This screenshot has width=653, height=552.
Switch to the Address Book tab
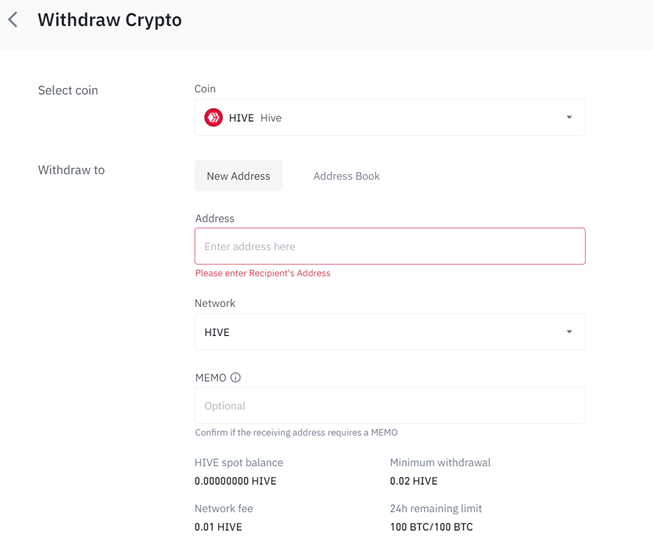pyautogui.click(x=346, y=176)
